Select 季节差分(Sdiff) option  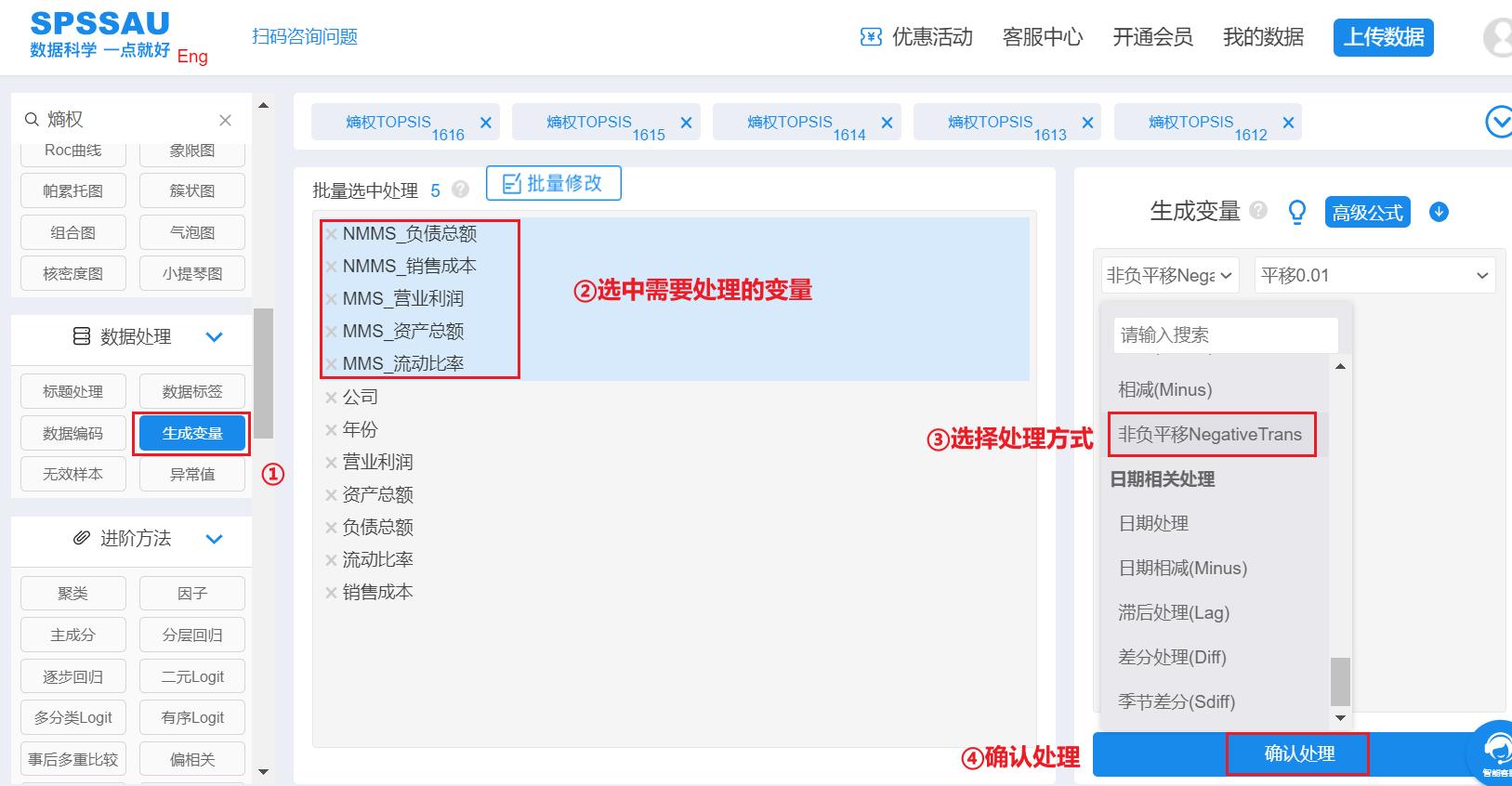1177,702
